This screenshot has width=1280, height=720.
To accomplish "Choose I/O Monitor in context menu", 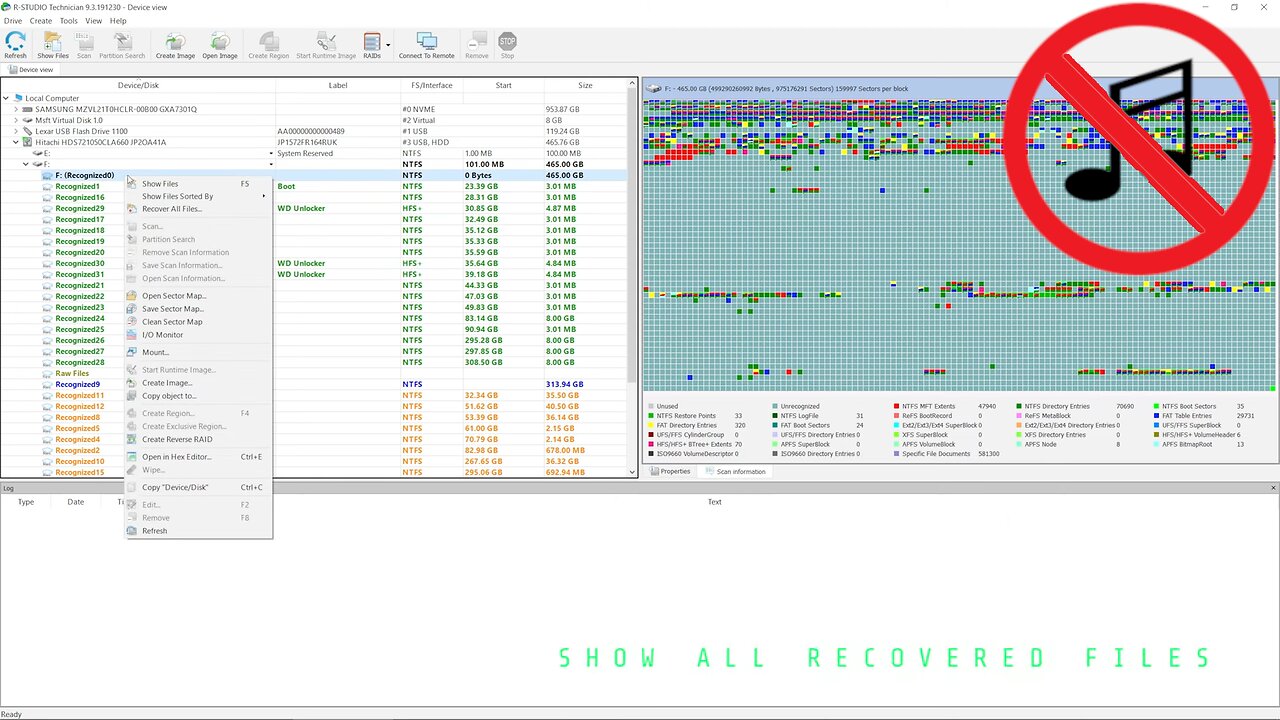I will click(198, 335).
